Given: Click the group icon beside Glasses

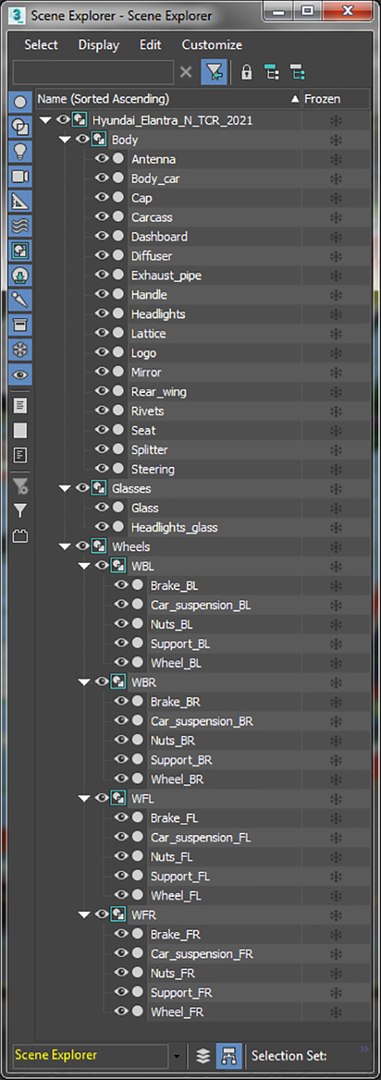Looking at the screenshot, I should [x=99, y=488].
